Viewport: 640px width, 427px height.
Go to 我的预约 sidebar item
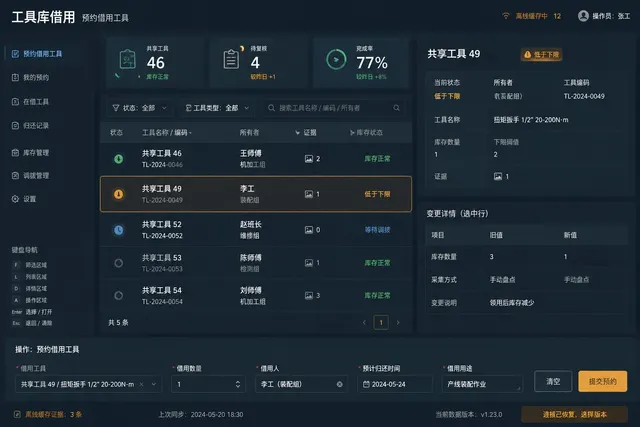pos(30,78)
